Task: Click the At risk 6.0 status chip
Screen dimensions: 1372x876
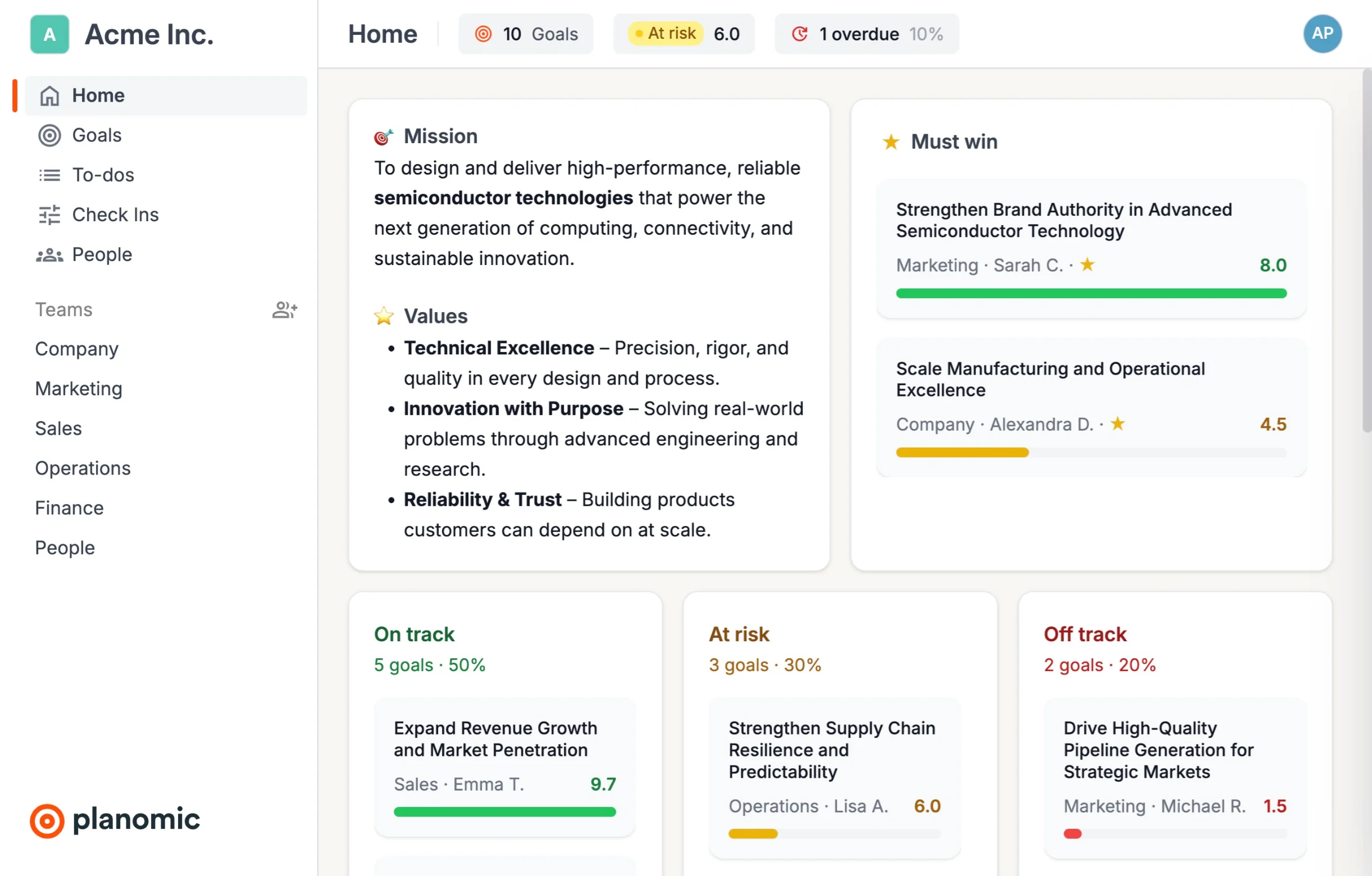Action: point(683,34)
